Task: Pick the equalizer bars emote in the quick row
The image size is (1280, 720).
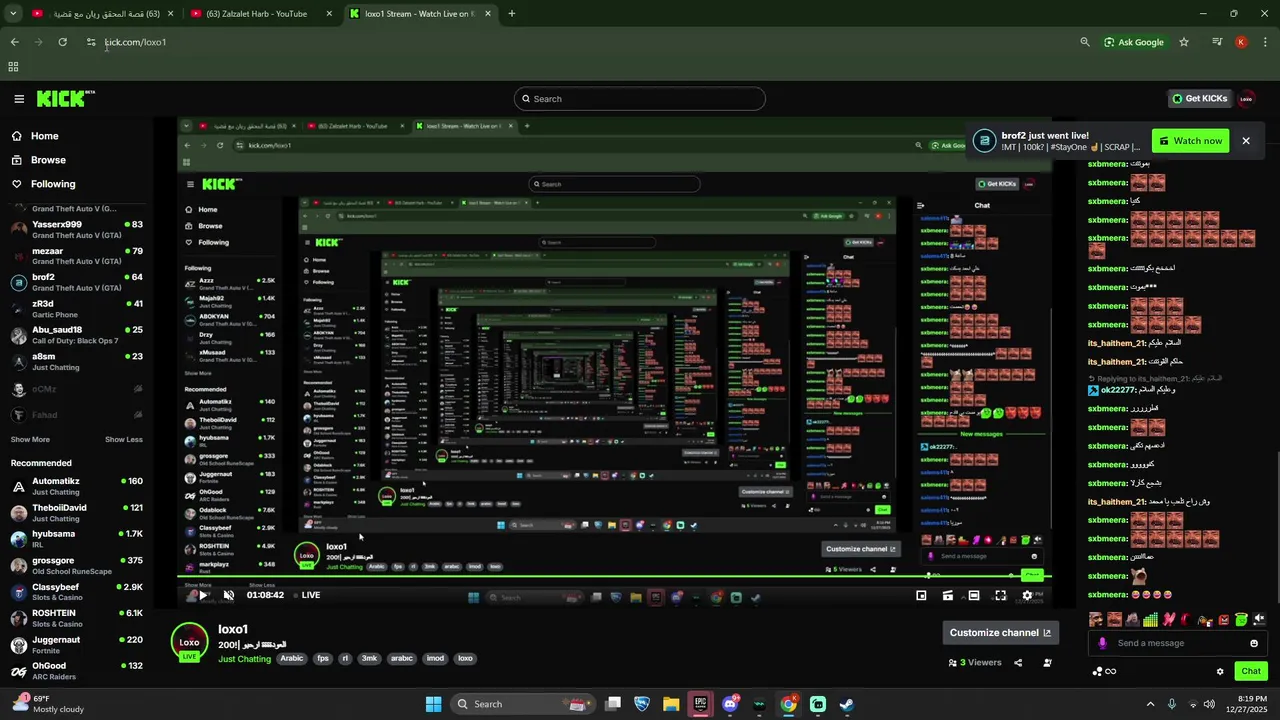Action: pos(1150,620)
